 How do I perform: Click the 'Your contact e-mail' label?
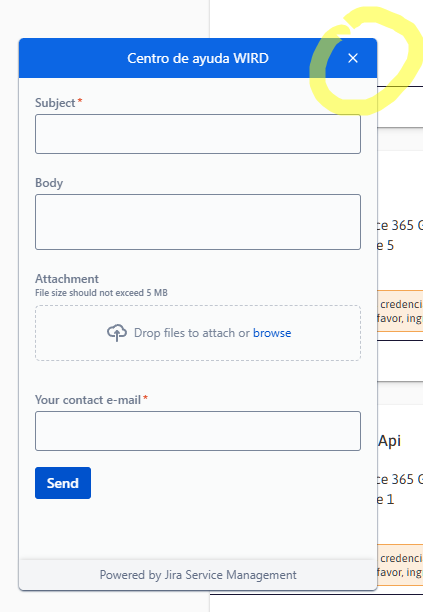click(x=88, y=400)
